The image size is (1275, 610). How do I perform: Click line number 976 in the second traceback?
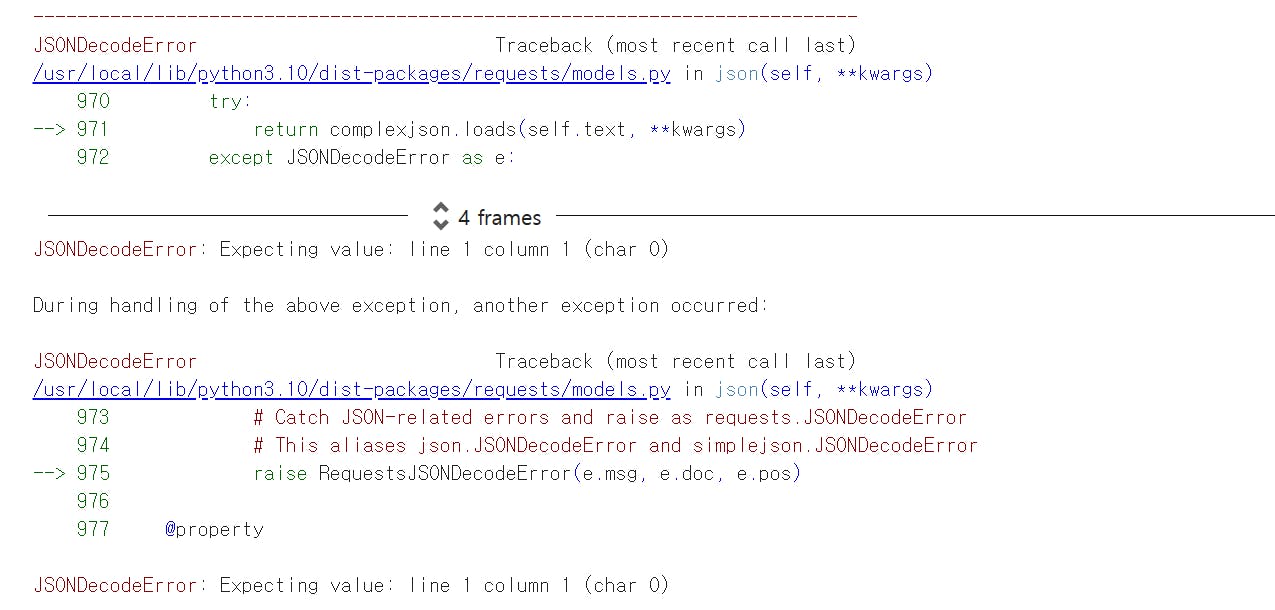pyautogui.click(x=93, y=501)
